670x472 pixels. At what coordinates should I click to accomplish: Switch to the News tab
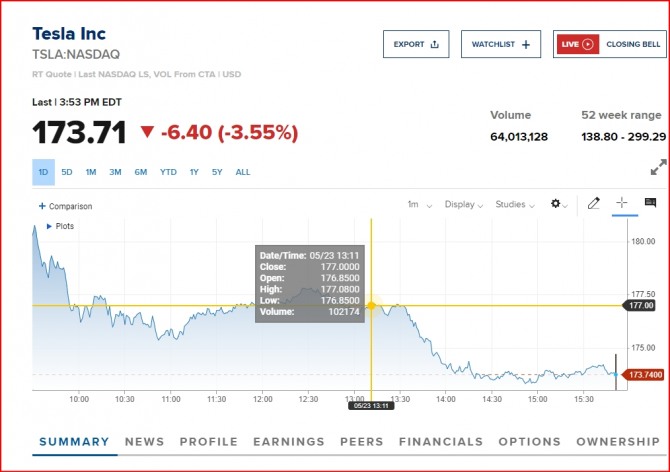[x=144, y=441]
